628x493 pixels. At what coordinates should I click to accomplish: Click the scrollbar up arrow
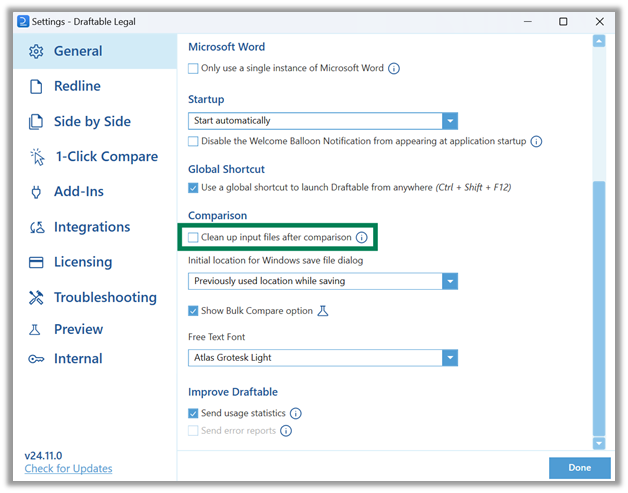[x=599, y=41]
